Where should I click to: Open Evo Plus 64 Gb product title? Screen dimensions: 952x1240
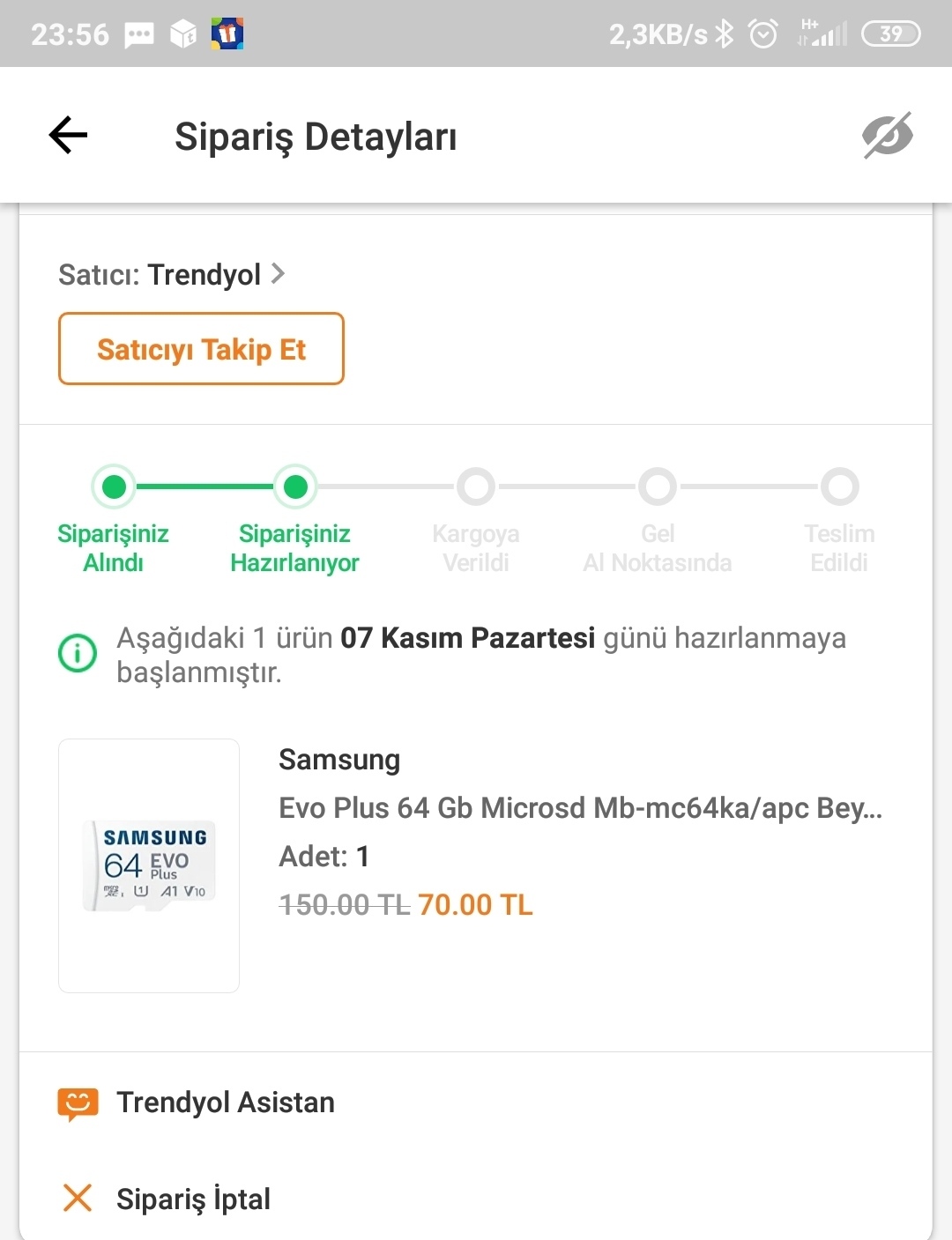(x=580, y=807)
